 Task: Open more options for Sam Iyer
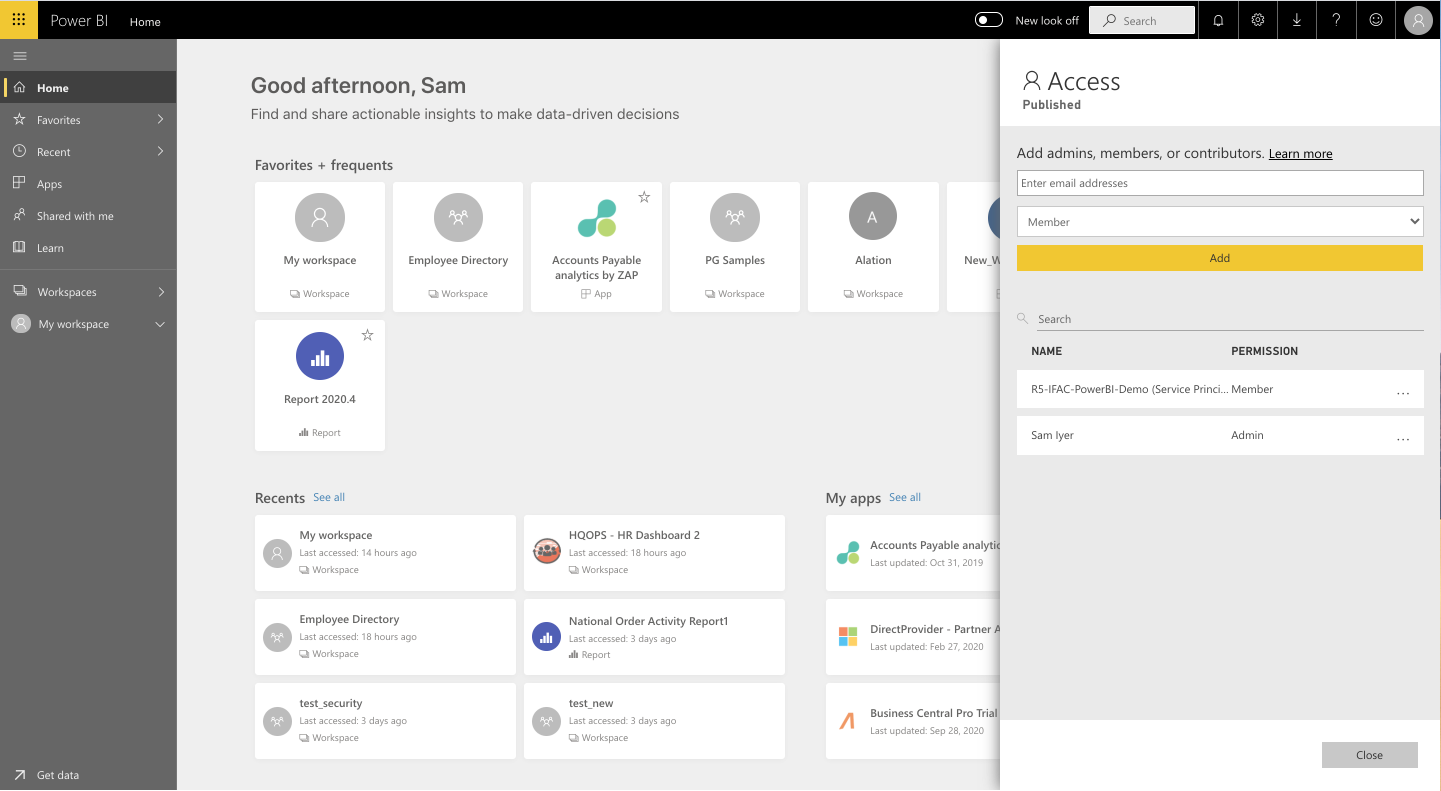[1403, 437]
